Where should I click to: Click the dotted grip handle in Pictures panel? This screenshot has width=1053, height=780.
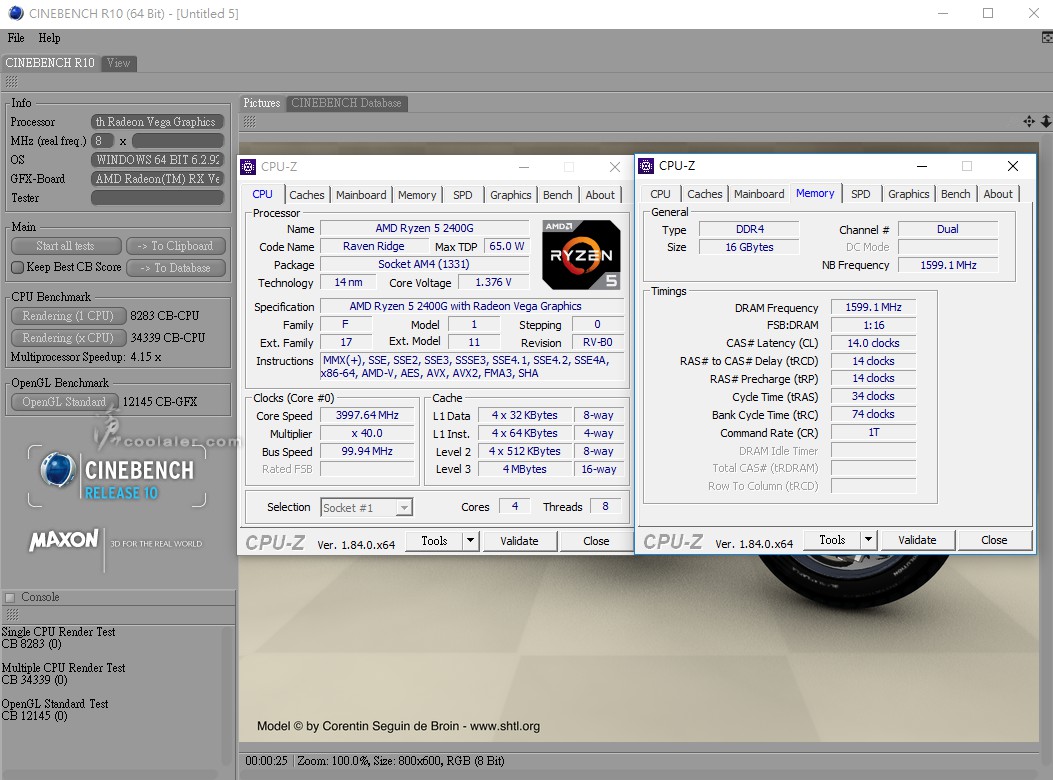click(x=249, y=122)
